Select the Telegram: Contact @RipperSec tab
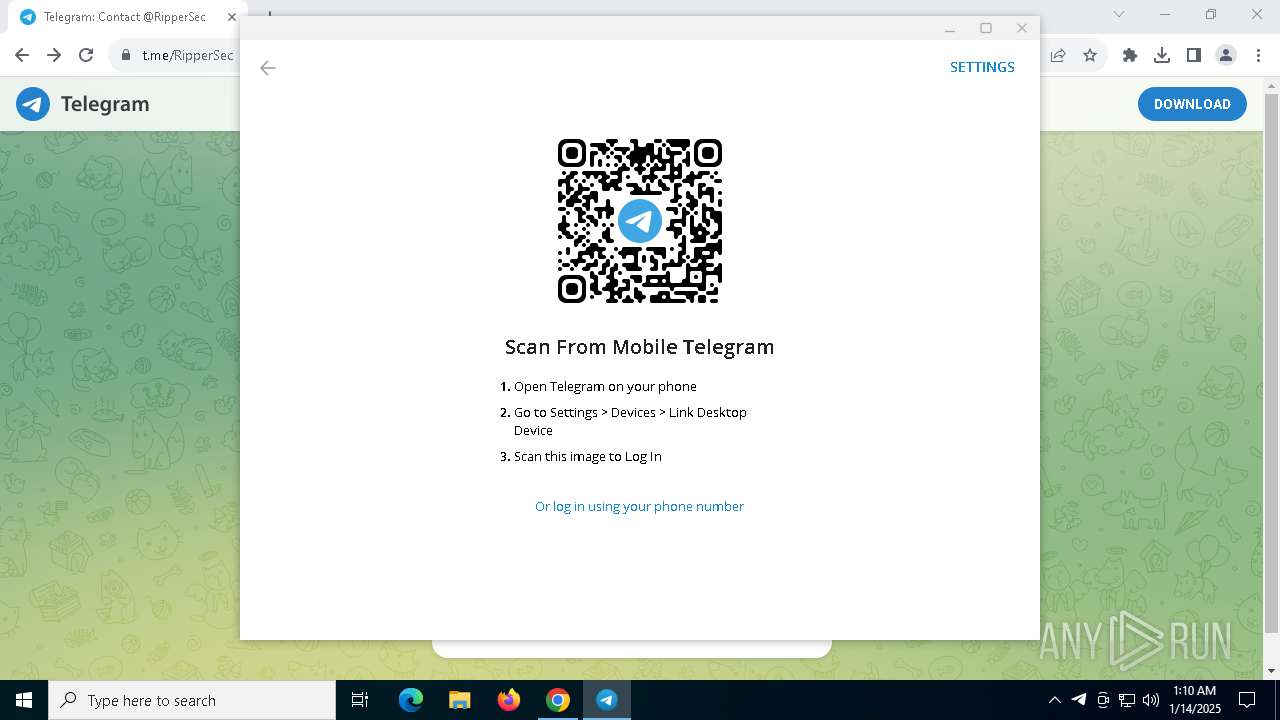The height and width of the screenshot is (720, 1280). pyautogui.click(x=123, y=17)
